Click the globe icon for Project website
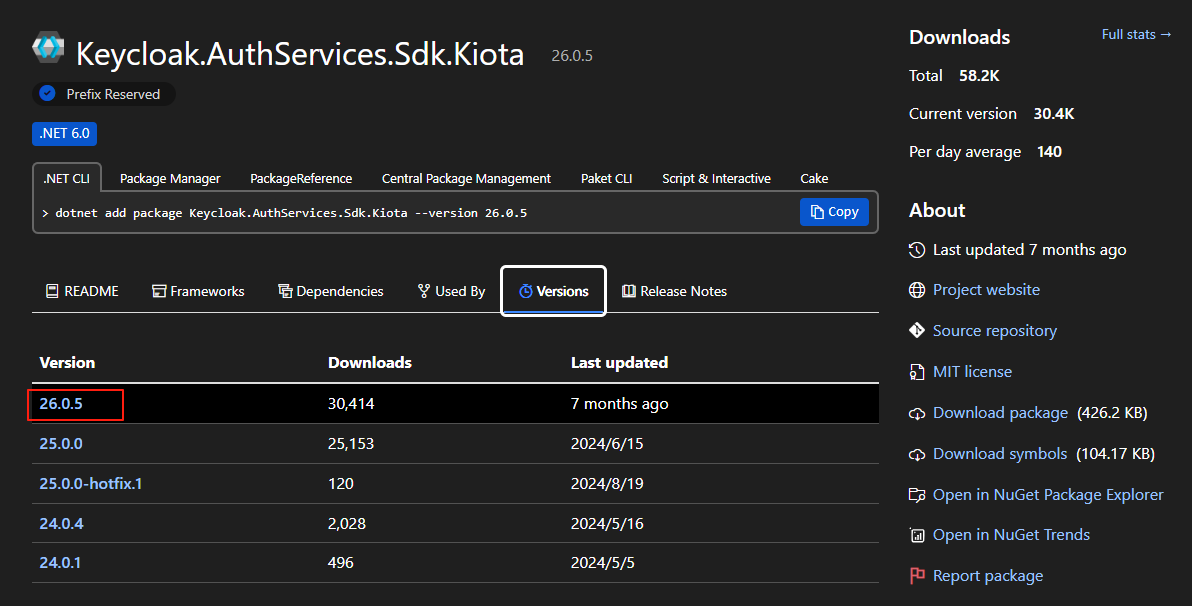Image resolution: width=1192 pixels, height=606 pixels. [x=917, y=290]
